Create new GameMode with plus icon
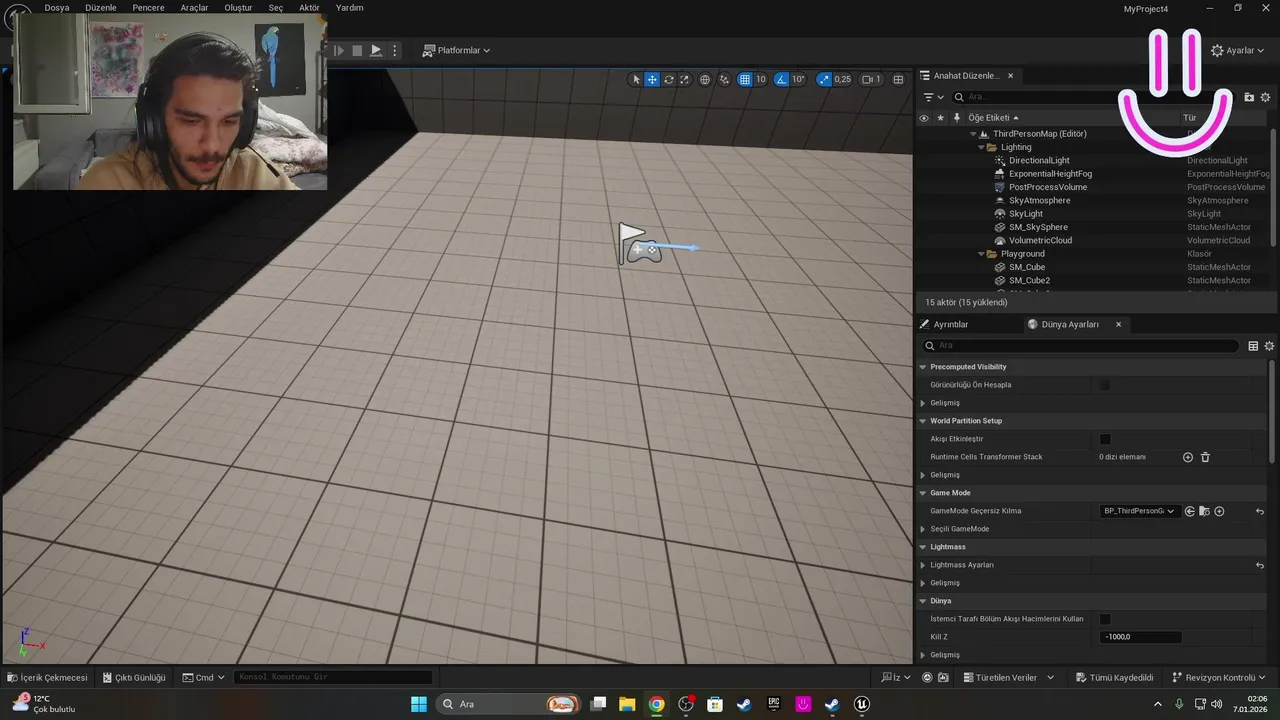Screen dimensions: 1280x720 1219,511
